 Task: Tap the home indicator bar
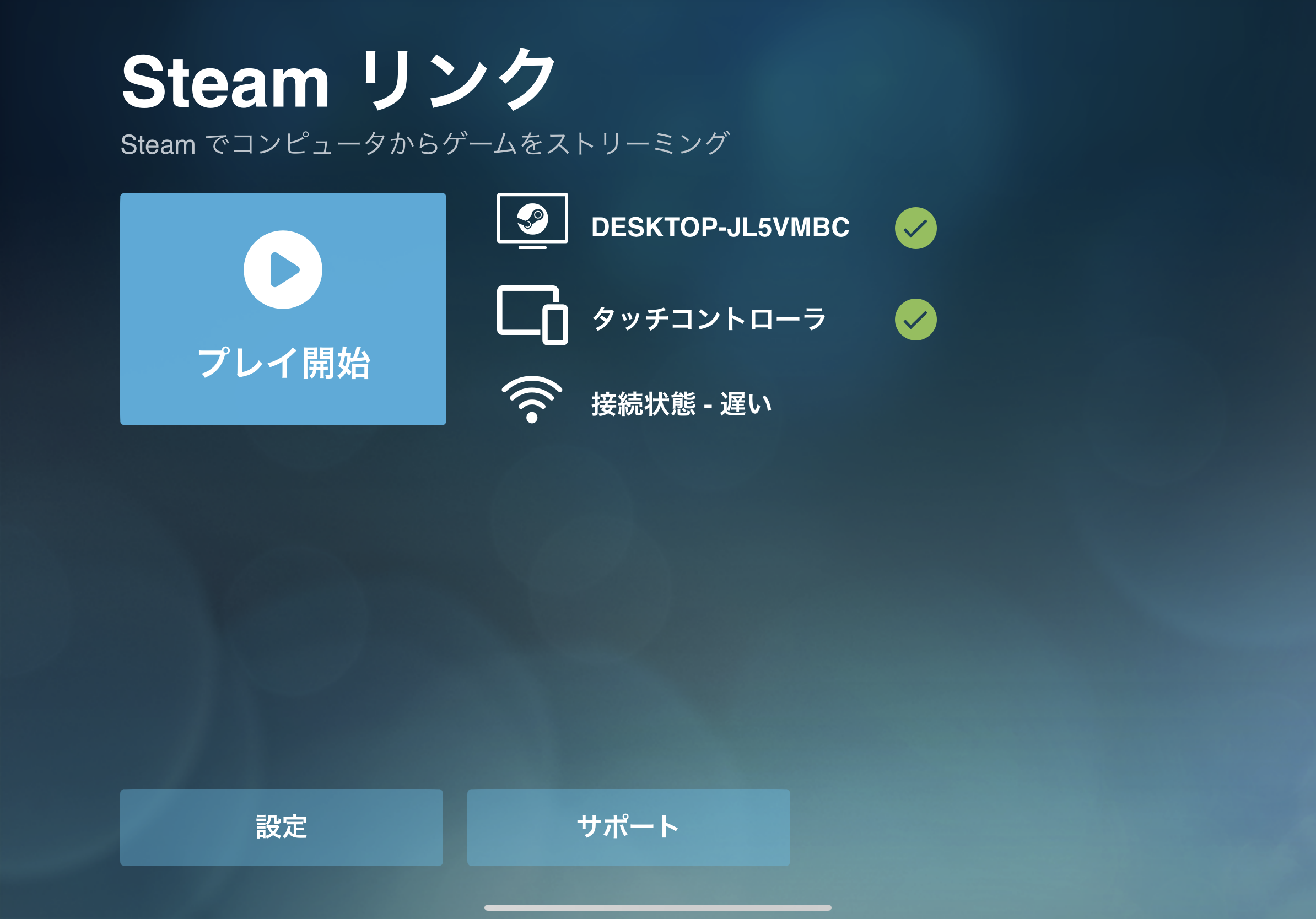(657, 907)
